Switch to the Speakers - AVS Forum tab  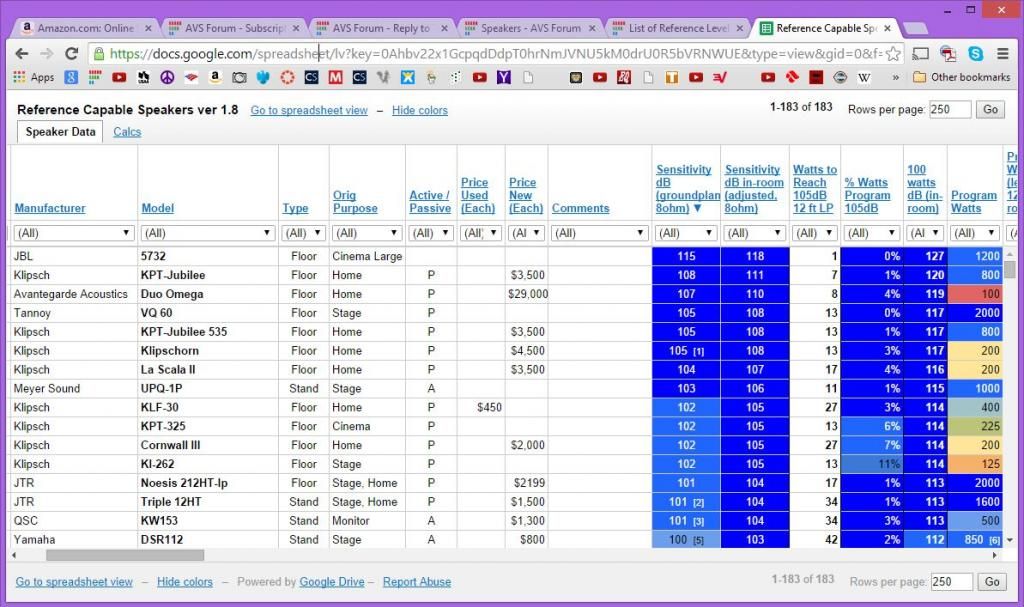coord(530,28)
